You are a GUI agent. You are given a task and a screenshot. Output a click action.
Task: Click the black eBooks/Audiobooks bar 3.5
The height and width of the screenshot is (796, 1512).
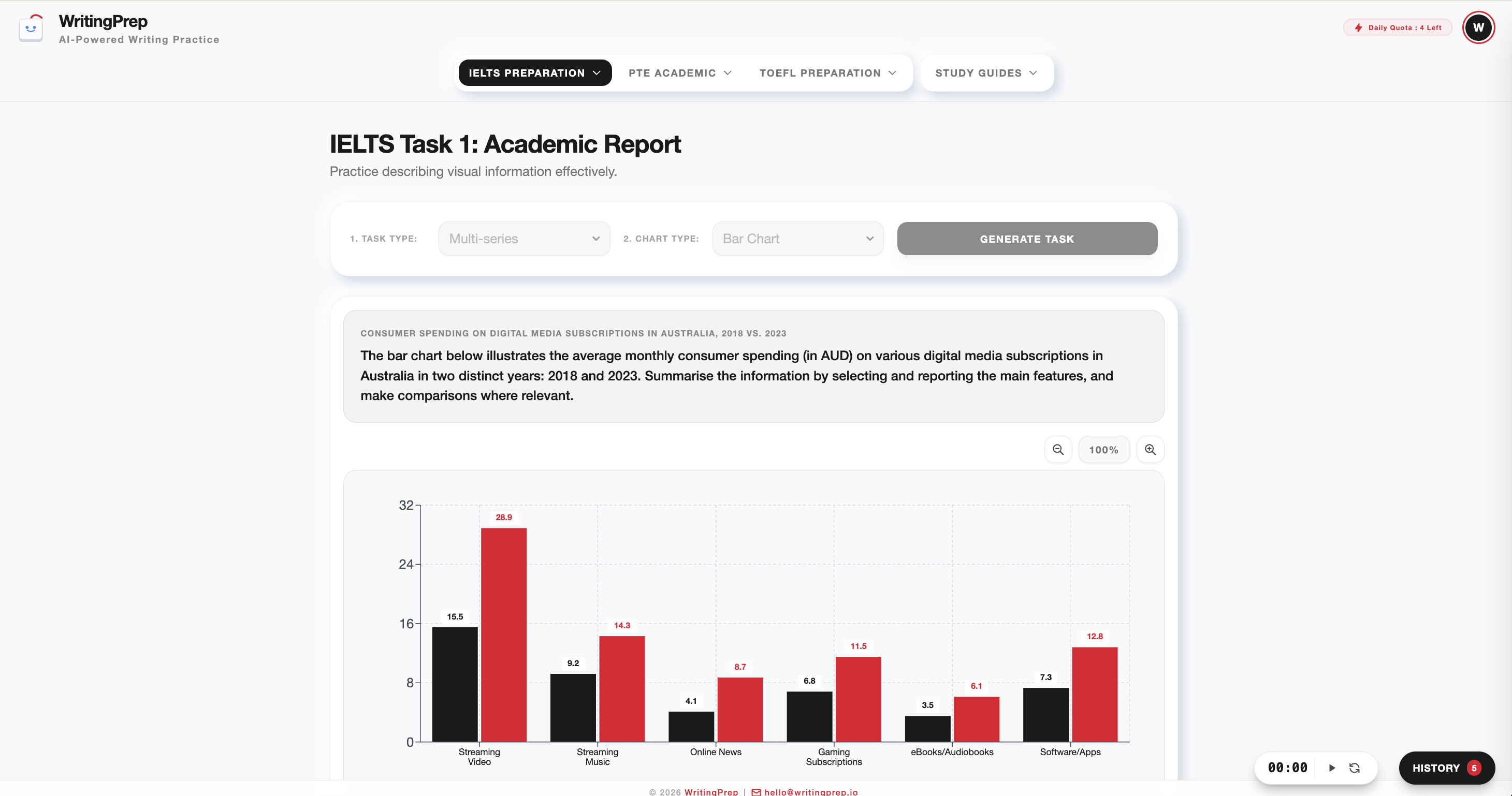tap(927, 729)
